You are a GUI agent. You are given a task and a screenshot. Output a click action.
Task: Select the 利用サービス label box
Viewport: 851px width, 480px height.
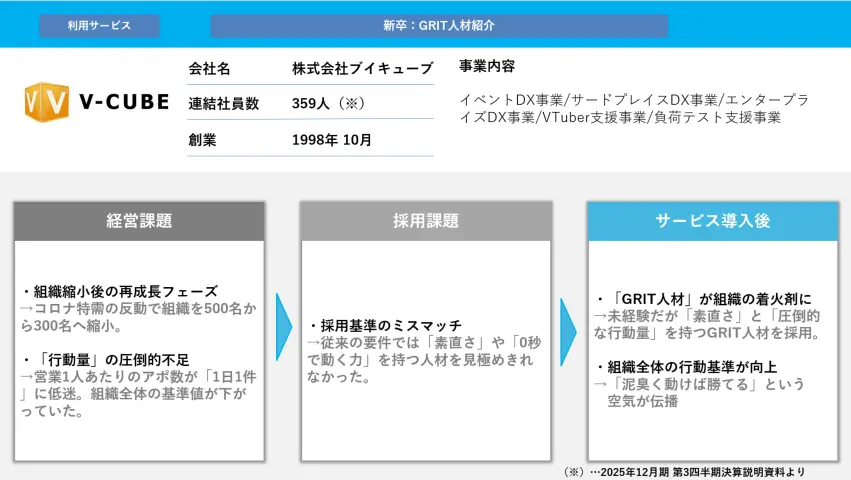[99, 25]
